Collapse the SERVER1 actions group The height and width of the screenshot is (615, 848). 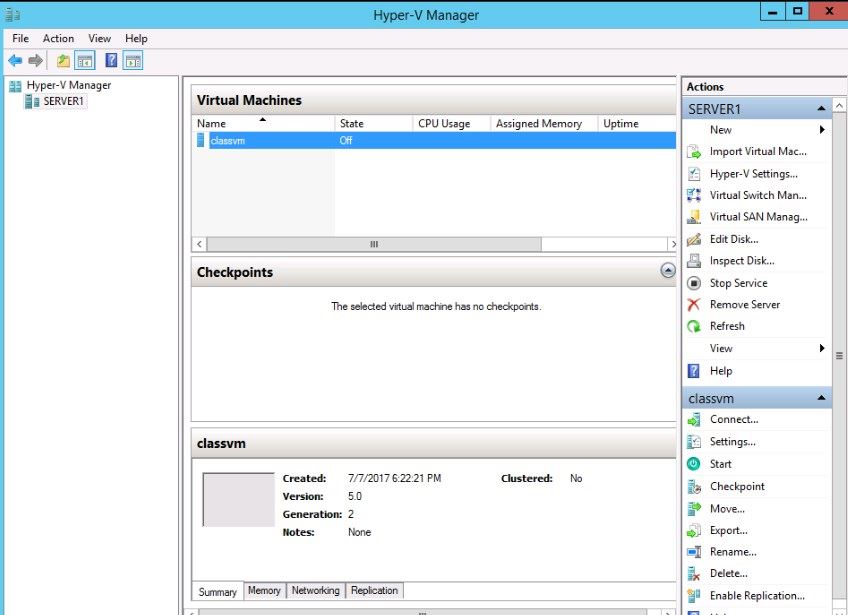pos(821,108)
